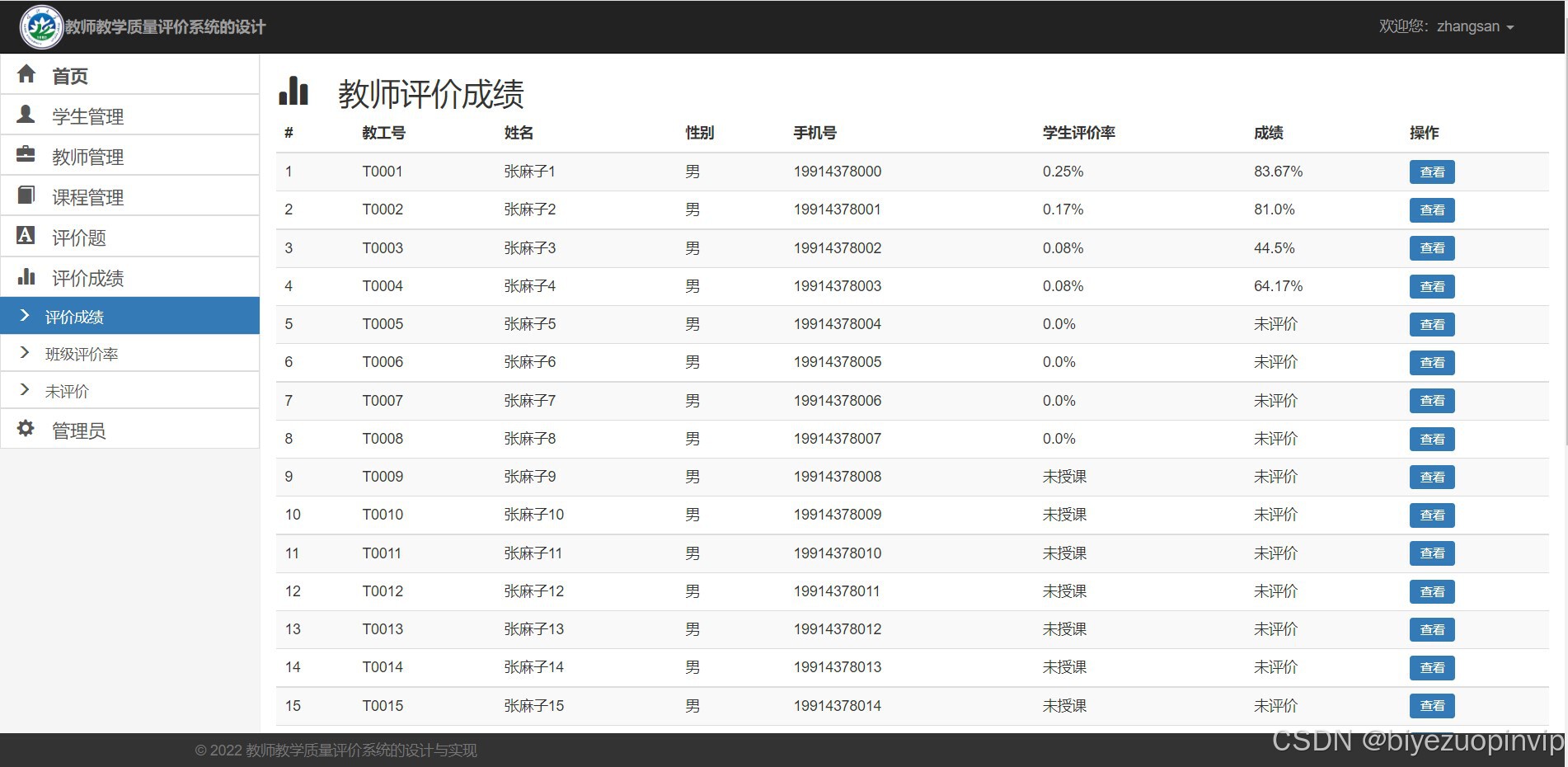Open 教师管理 in the sidebar

click(x=130, y=156)
